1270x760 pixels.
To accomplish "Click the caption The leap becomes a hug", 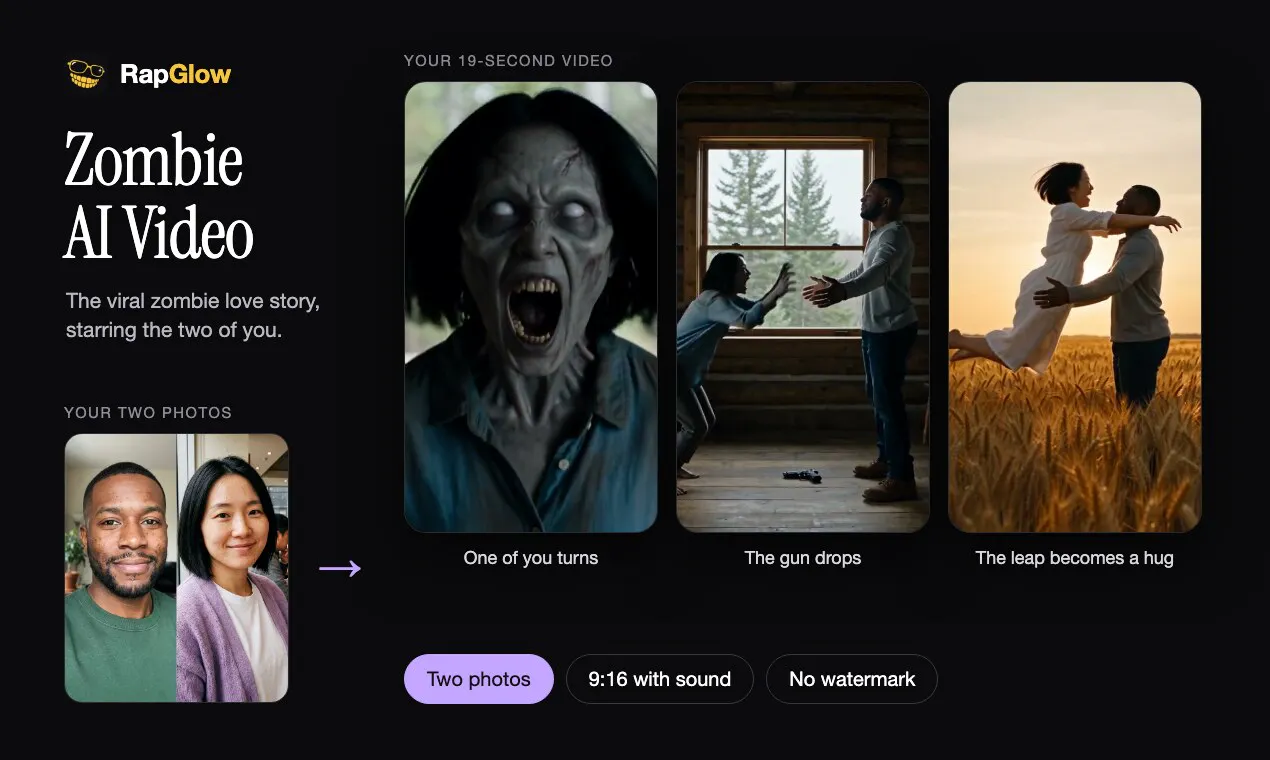I will click(1075, 558).
